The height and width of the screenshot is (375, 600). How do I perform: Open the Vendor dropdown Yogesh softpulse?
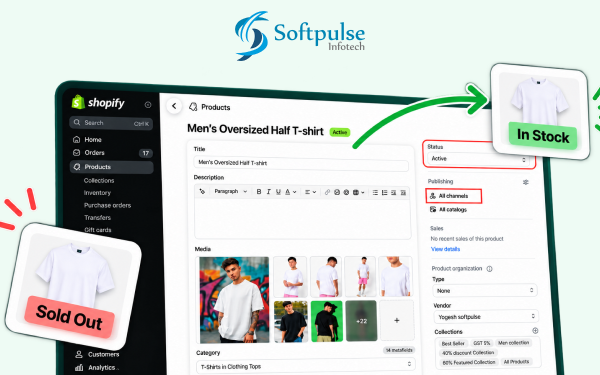pos(486,316)
